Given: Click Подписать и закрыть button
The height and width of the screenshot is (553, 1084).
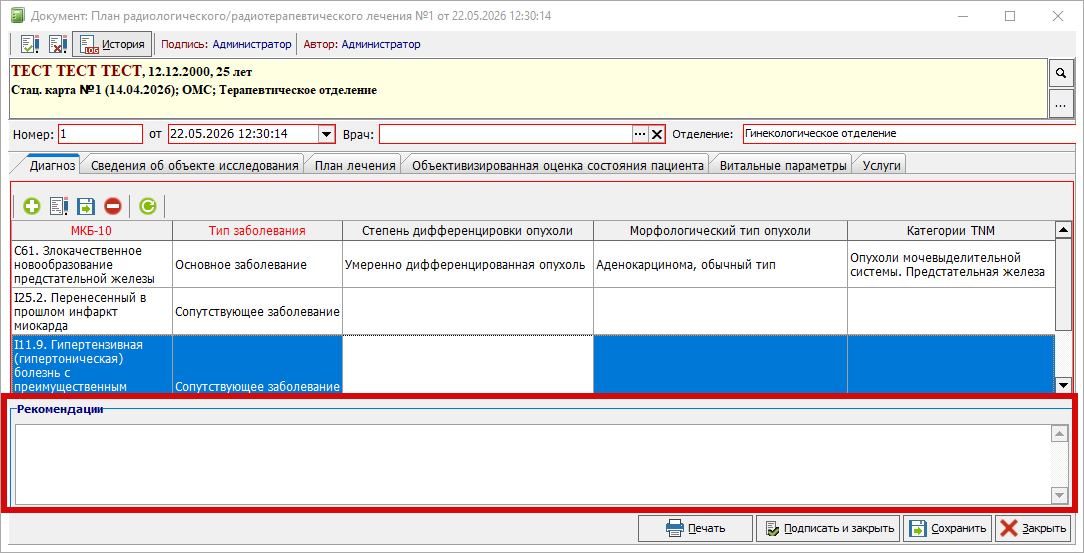Looking at the screenshot, I should pos(830,529).
